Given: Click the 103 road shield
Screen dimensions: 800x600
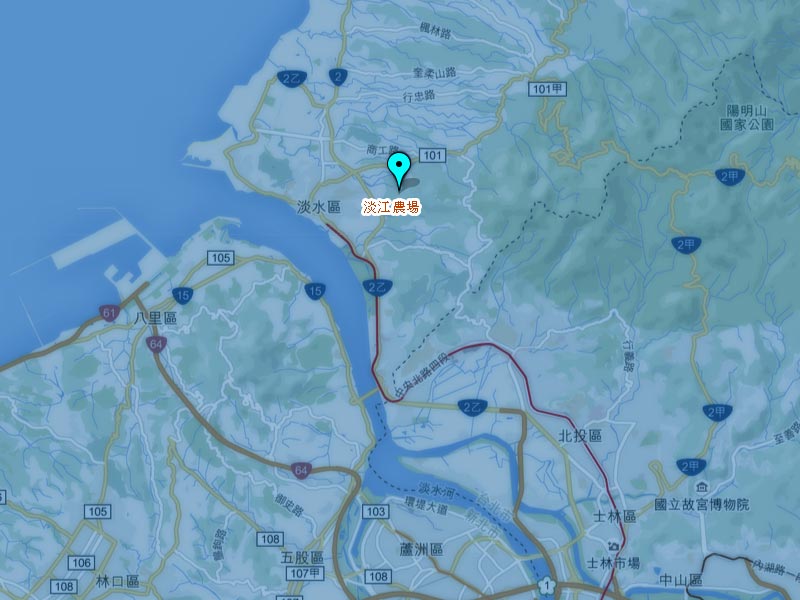Looking at the screenshot, I should (x=376, y=511).
